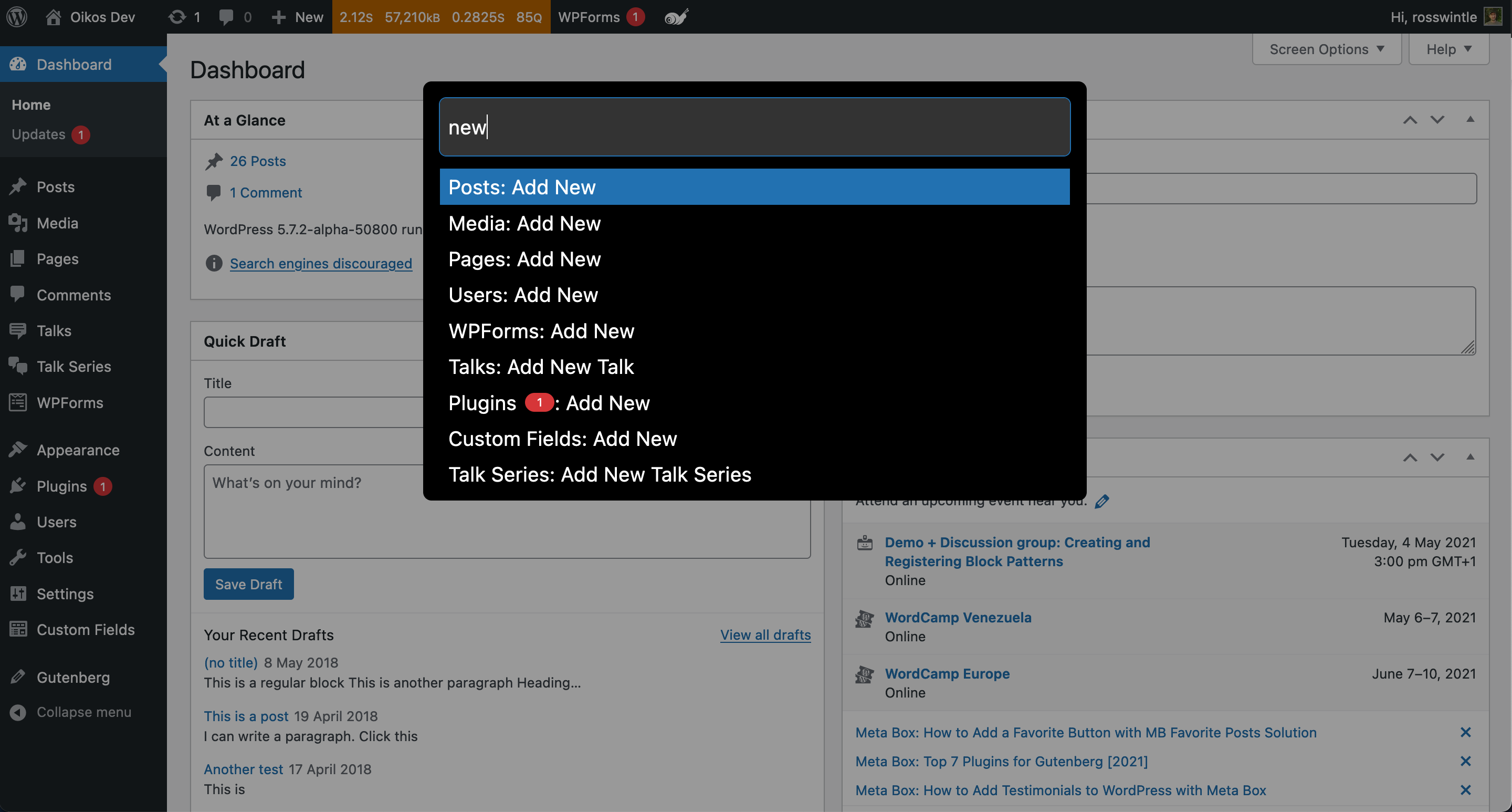Open This is a post draft
Screen dimensions: 1512x812
coord(246,716)
